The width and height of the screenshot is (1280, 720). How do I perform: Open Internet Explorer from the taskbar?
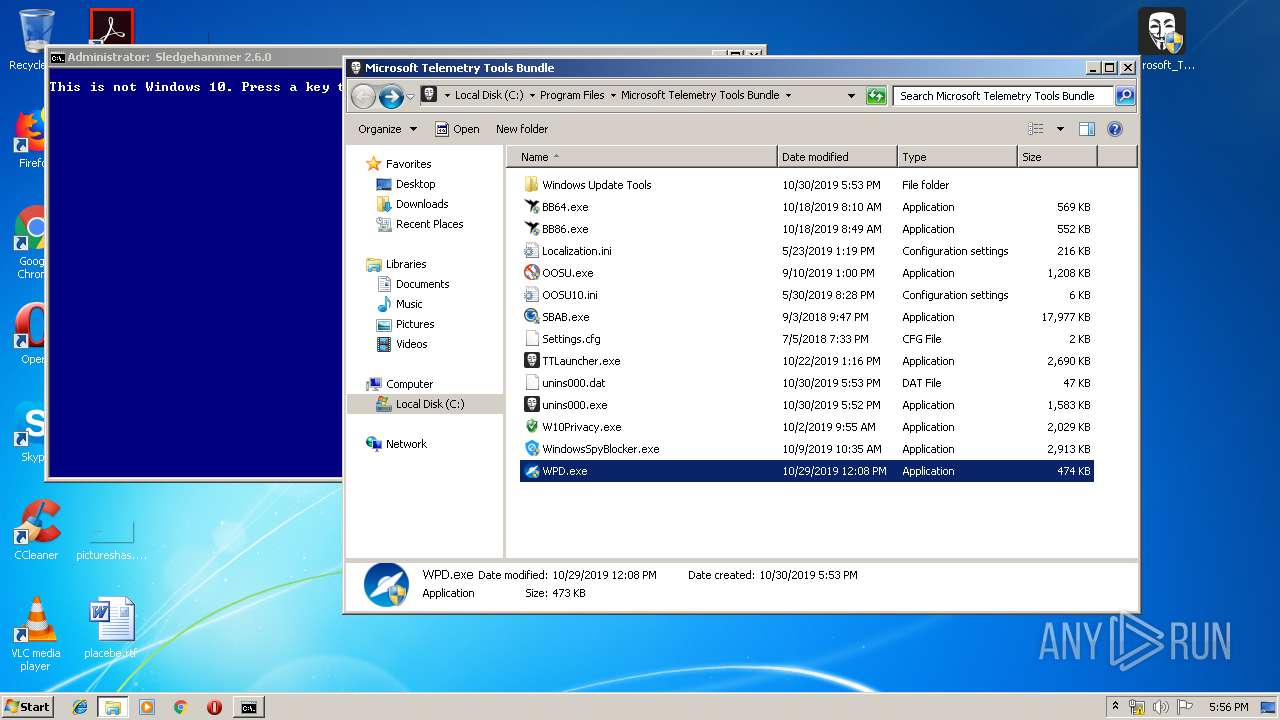pos(80,707)
